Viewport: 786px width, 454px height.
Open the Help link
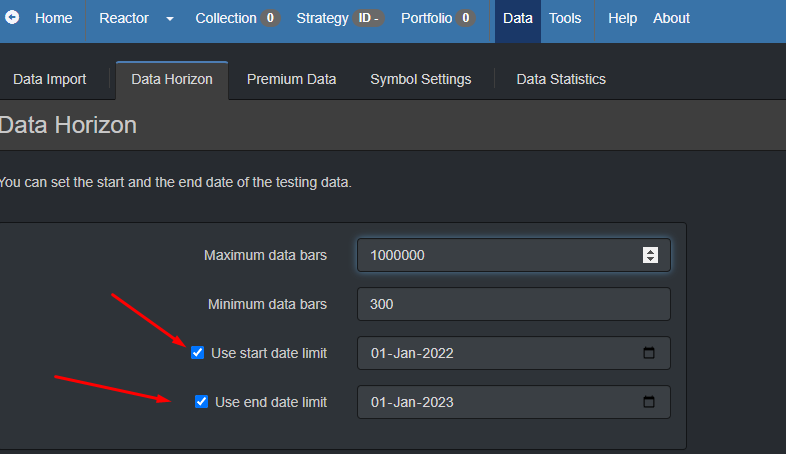click(622, 18)
